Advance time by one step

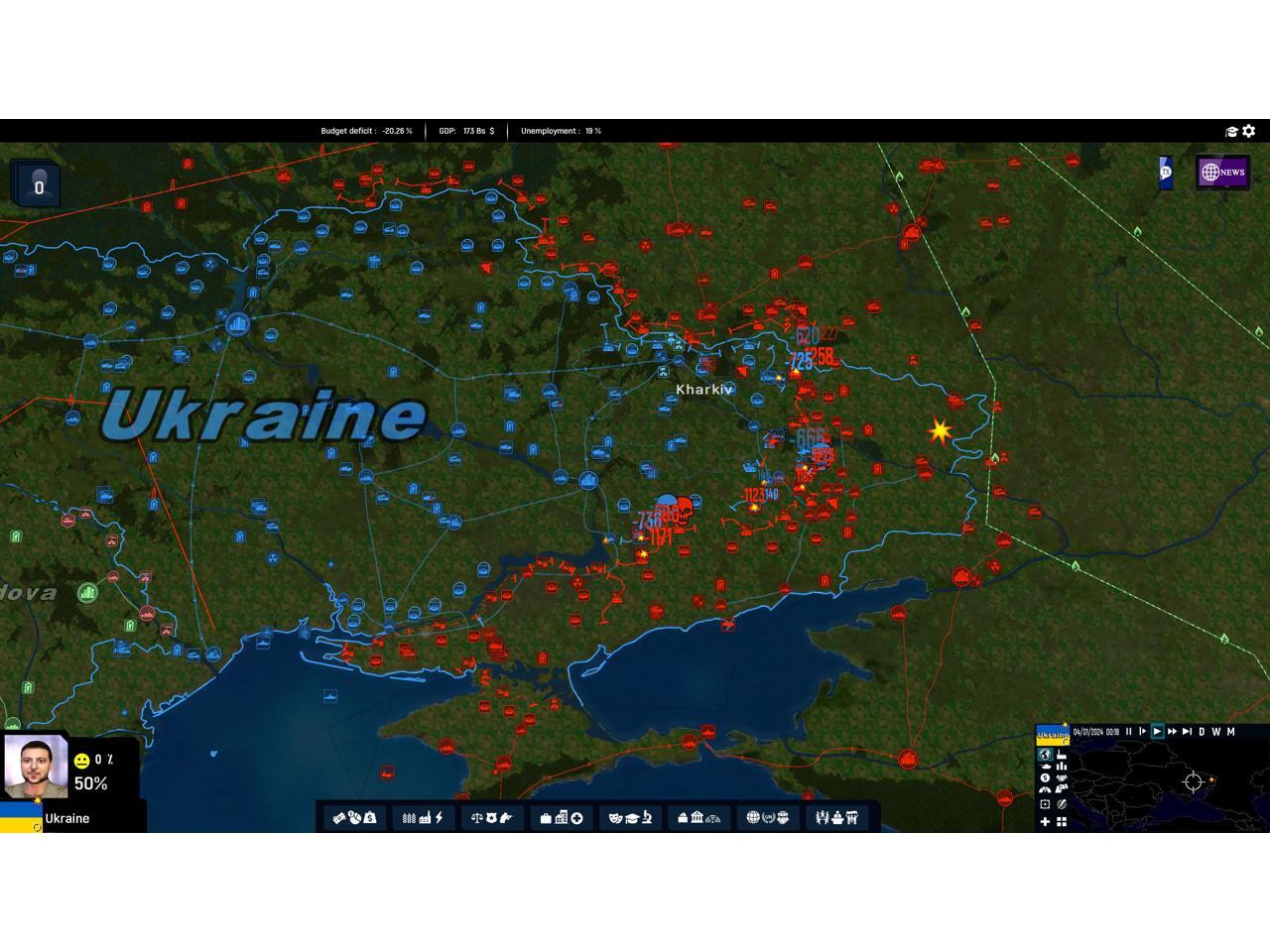[x=1142, y=732]
